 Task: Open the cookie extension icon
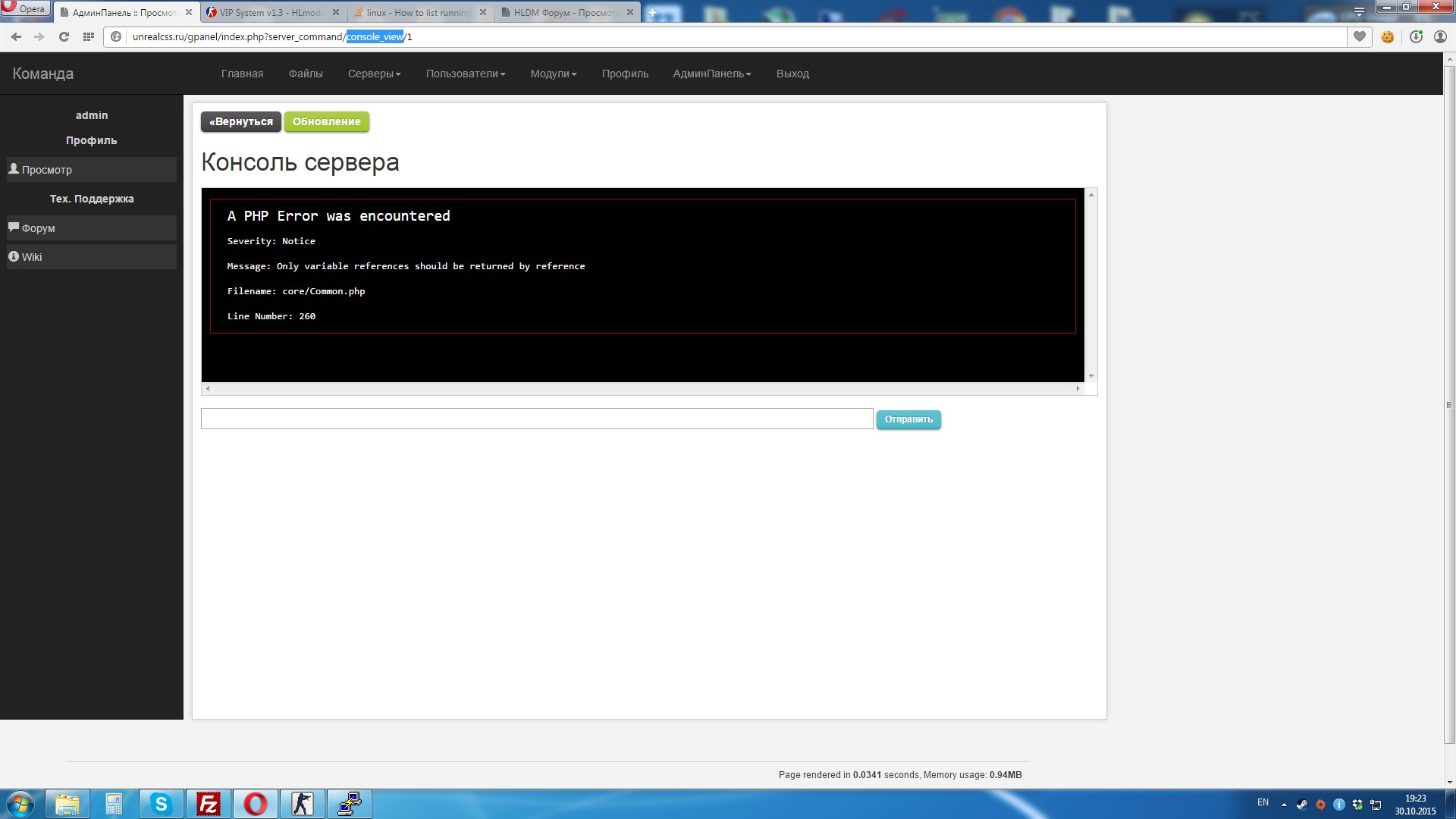(1387, 36)
